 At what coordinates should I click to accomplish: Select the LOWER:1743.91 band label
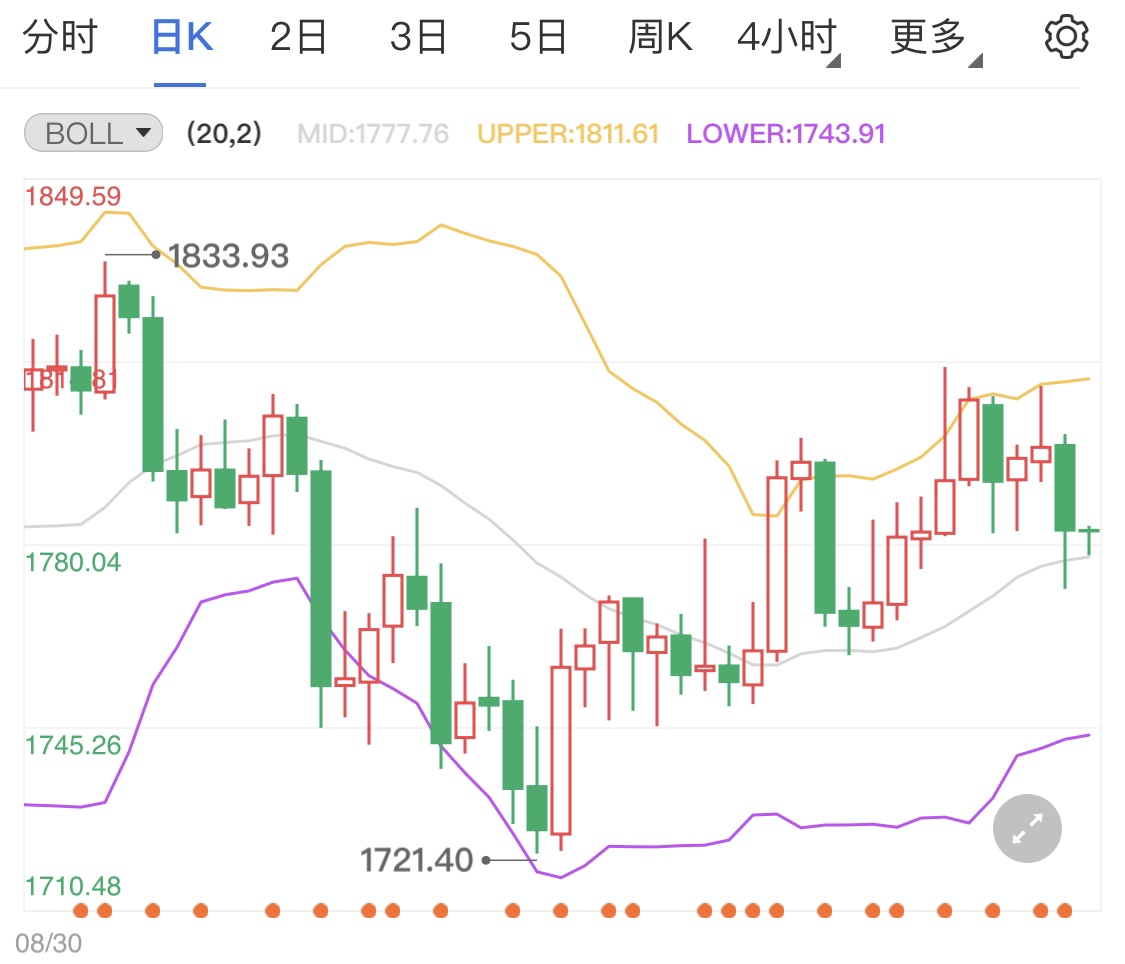(786, 134)
